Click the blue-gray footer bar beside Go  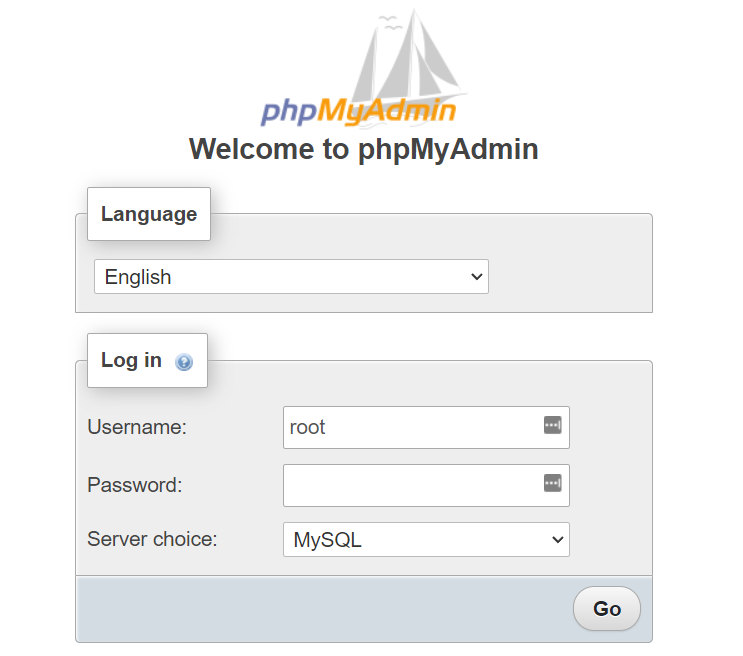pos(320,608)
